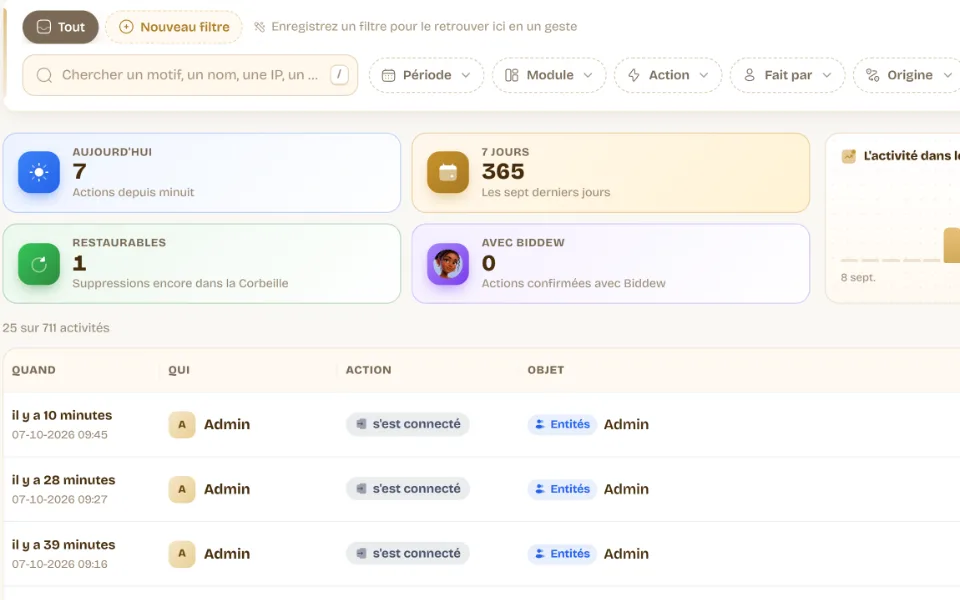Click Admin avatar in the 09:27 row
Screen dimensions: 960x600
tap(182, 489)
